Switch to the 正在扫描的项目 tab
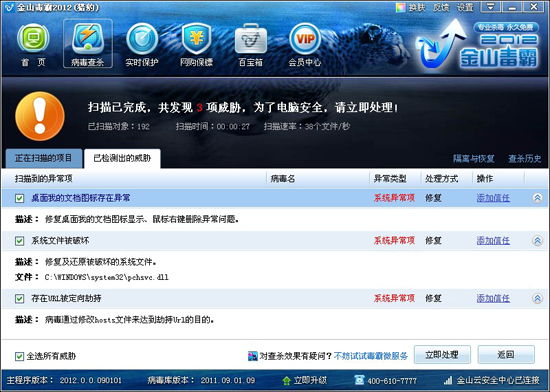Image resolution: width=550 pixels, height=392 pixels. point(44,158)
